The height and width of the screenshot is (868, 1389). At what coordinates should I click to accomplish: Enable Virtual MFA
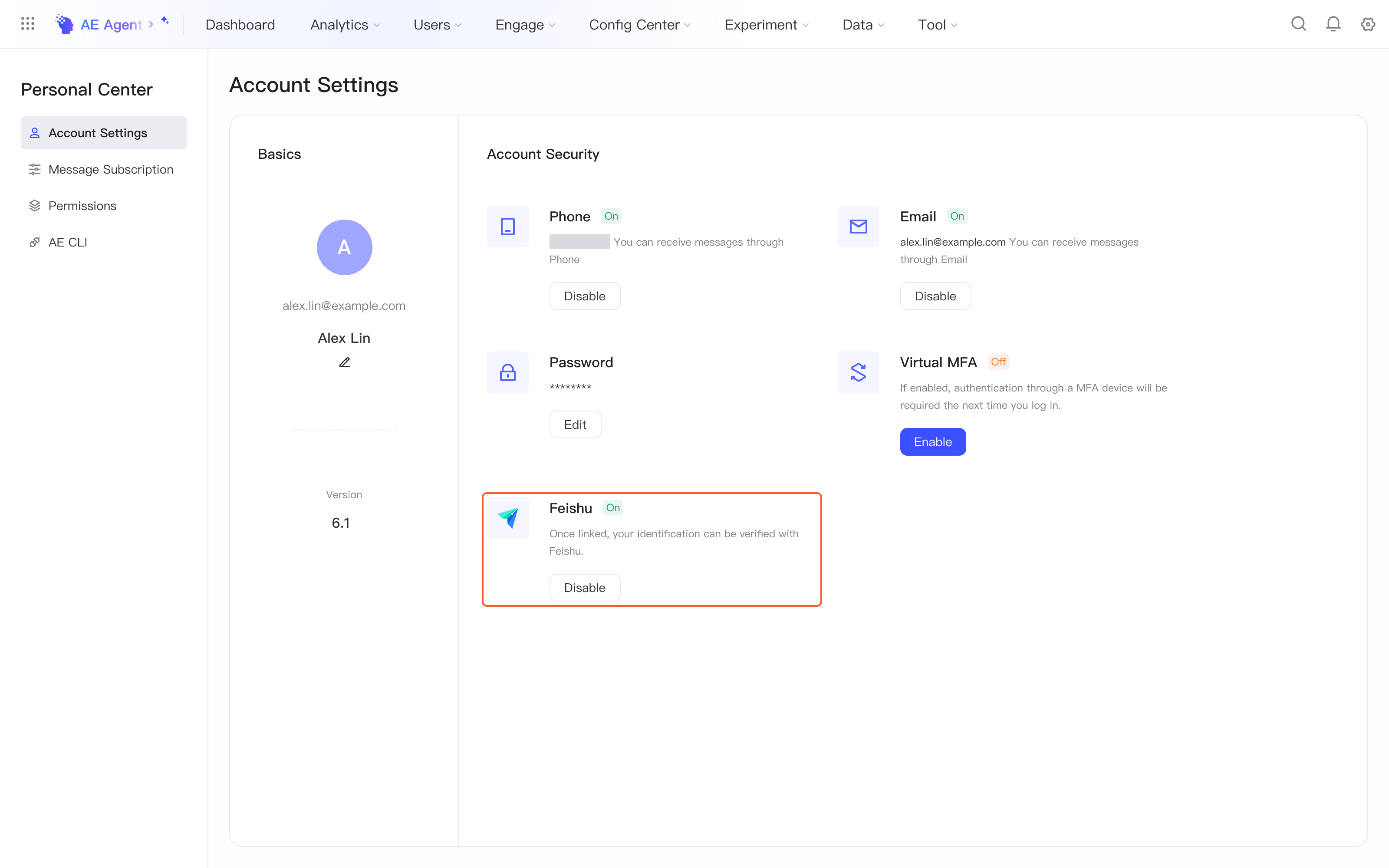933,442
